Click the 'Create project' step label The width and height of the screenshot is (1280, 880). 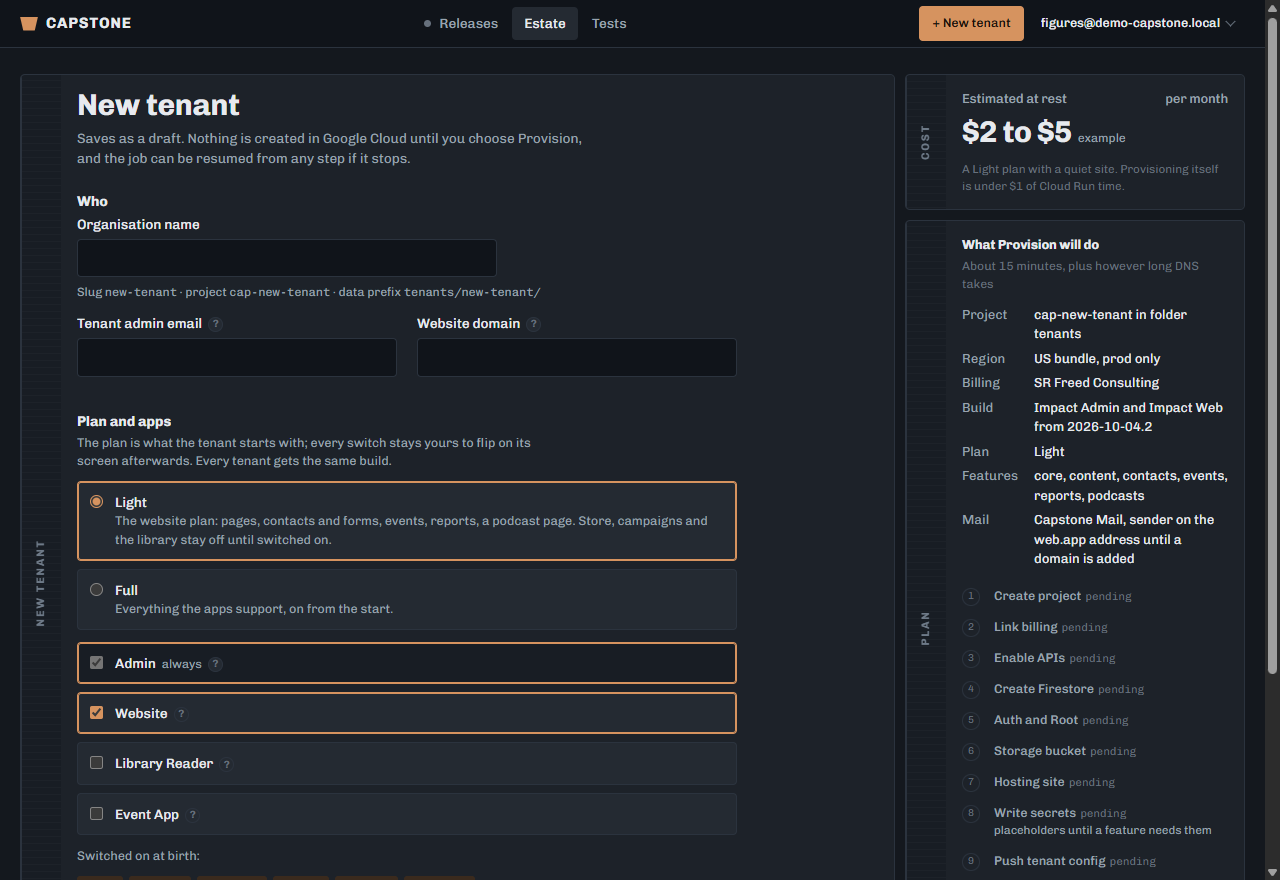coord(1037,596)
